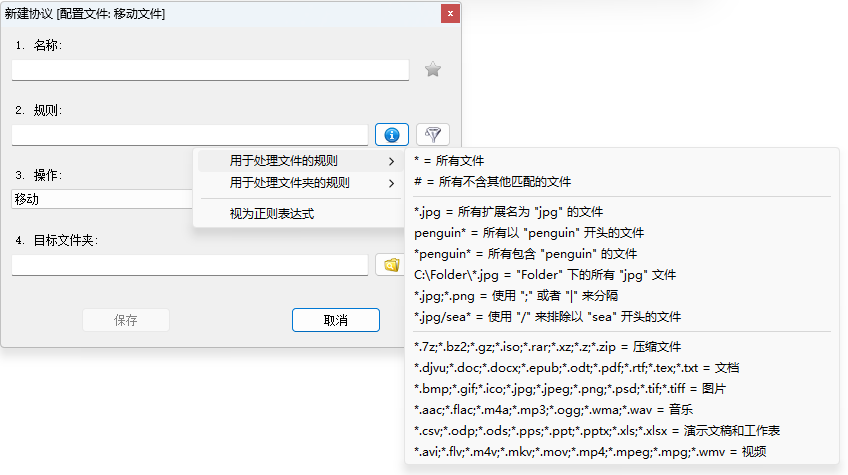Choose the 视频 video extensions rule
Image resolution: width=848 pixels, height=475 pixels.
tap(589, 452)
